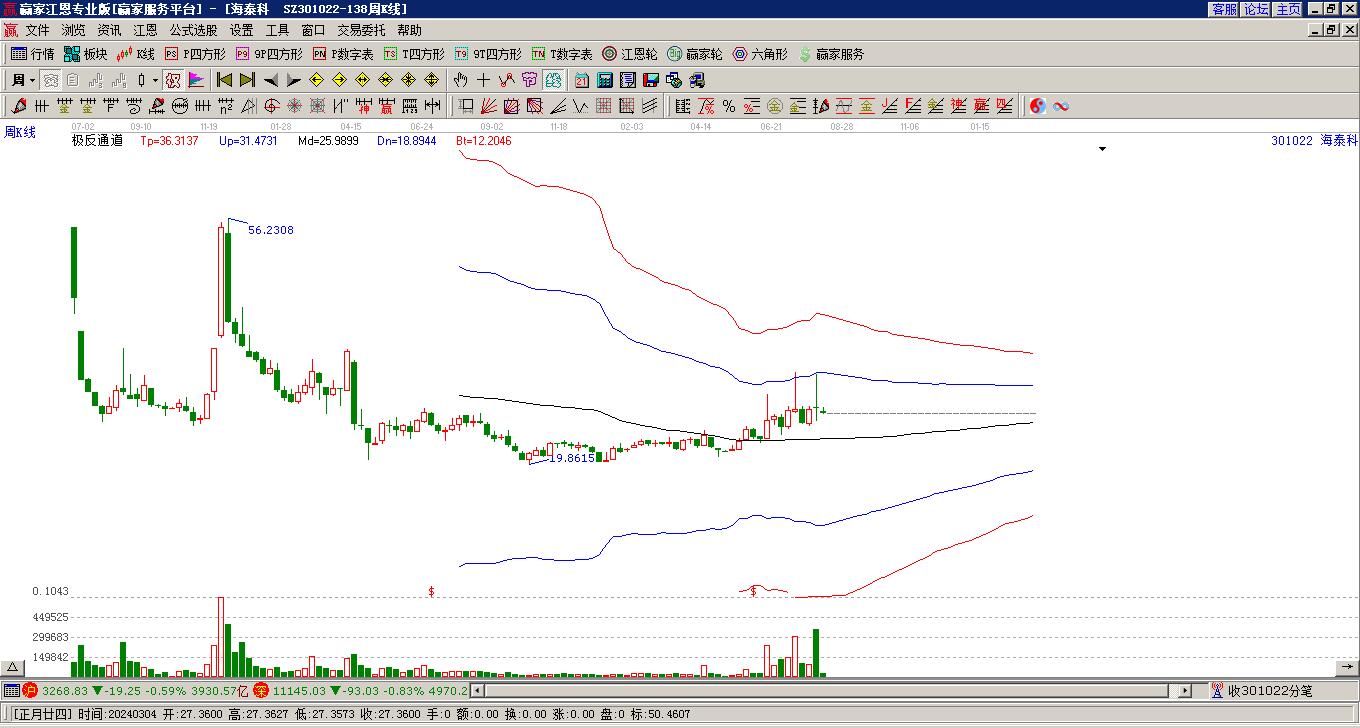
Task: Click the up-triangle button beside volume panel
Action: (13, 668)
